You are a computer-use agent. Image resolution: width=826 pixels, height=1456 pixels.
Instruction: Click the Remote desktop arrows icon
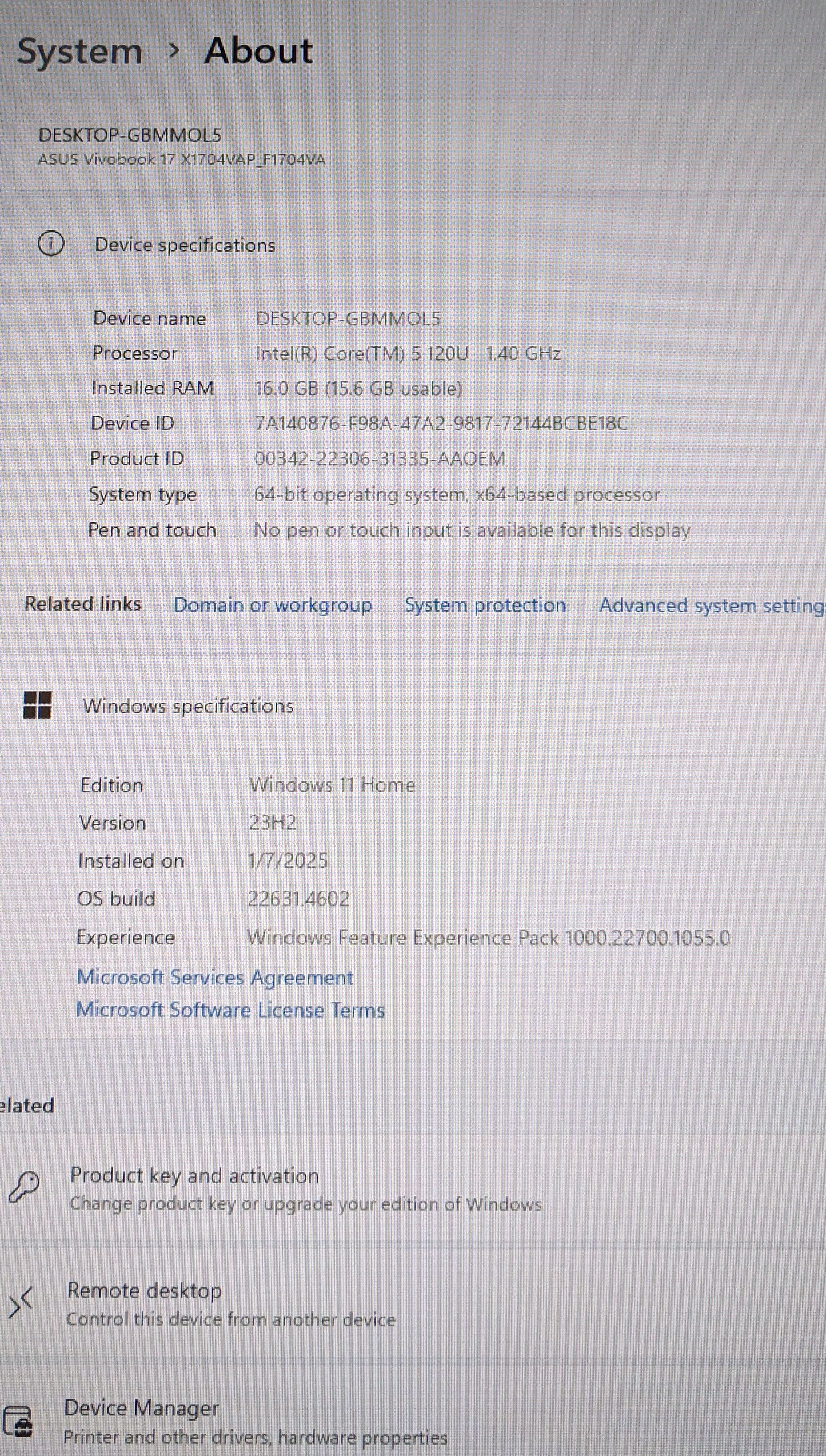[x=22, y=1304]
